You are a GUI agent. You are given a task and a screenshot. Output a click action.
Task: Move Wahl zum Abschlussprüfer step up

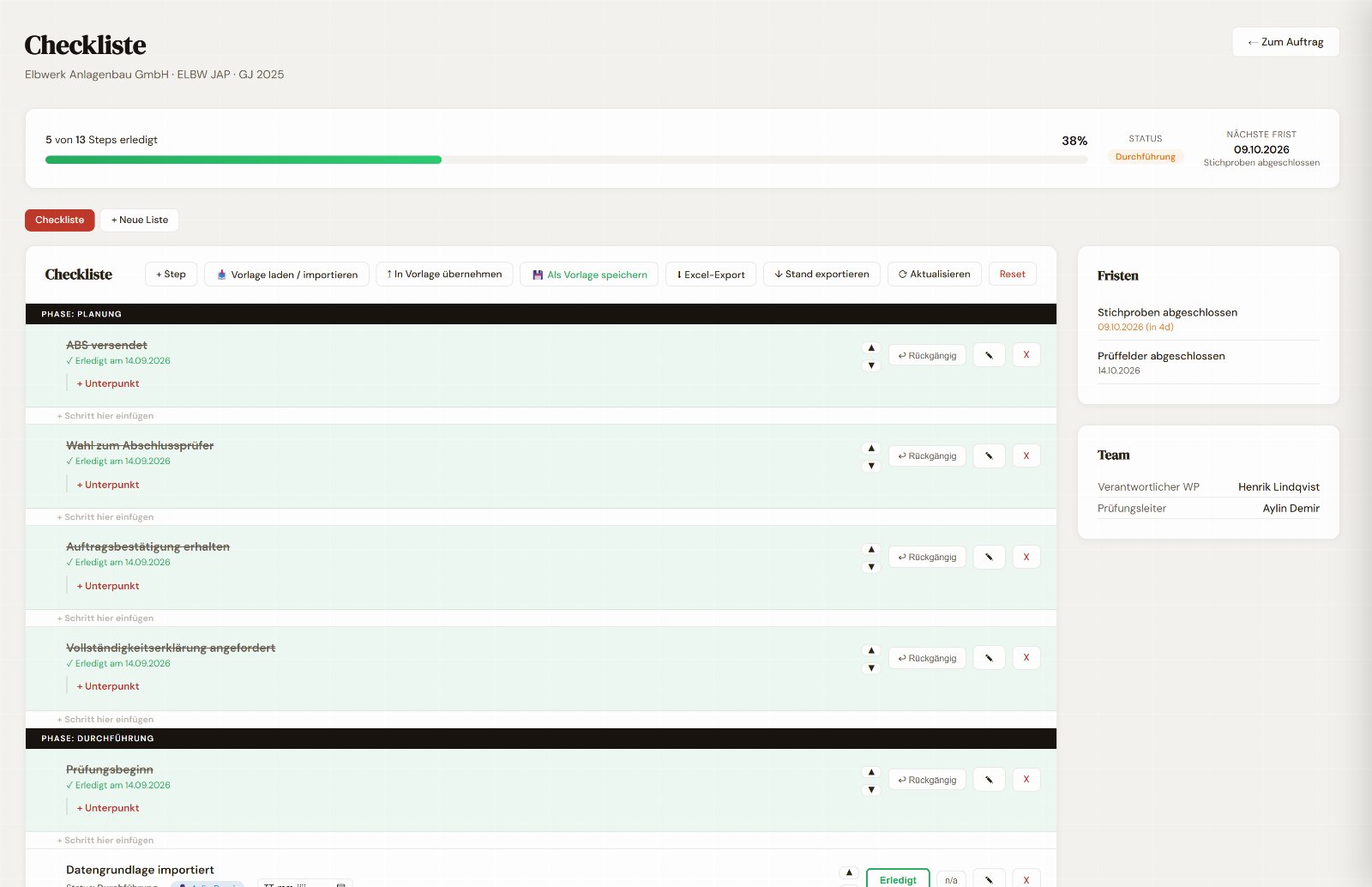(x=871, y=448)
